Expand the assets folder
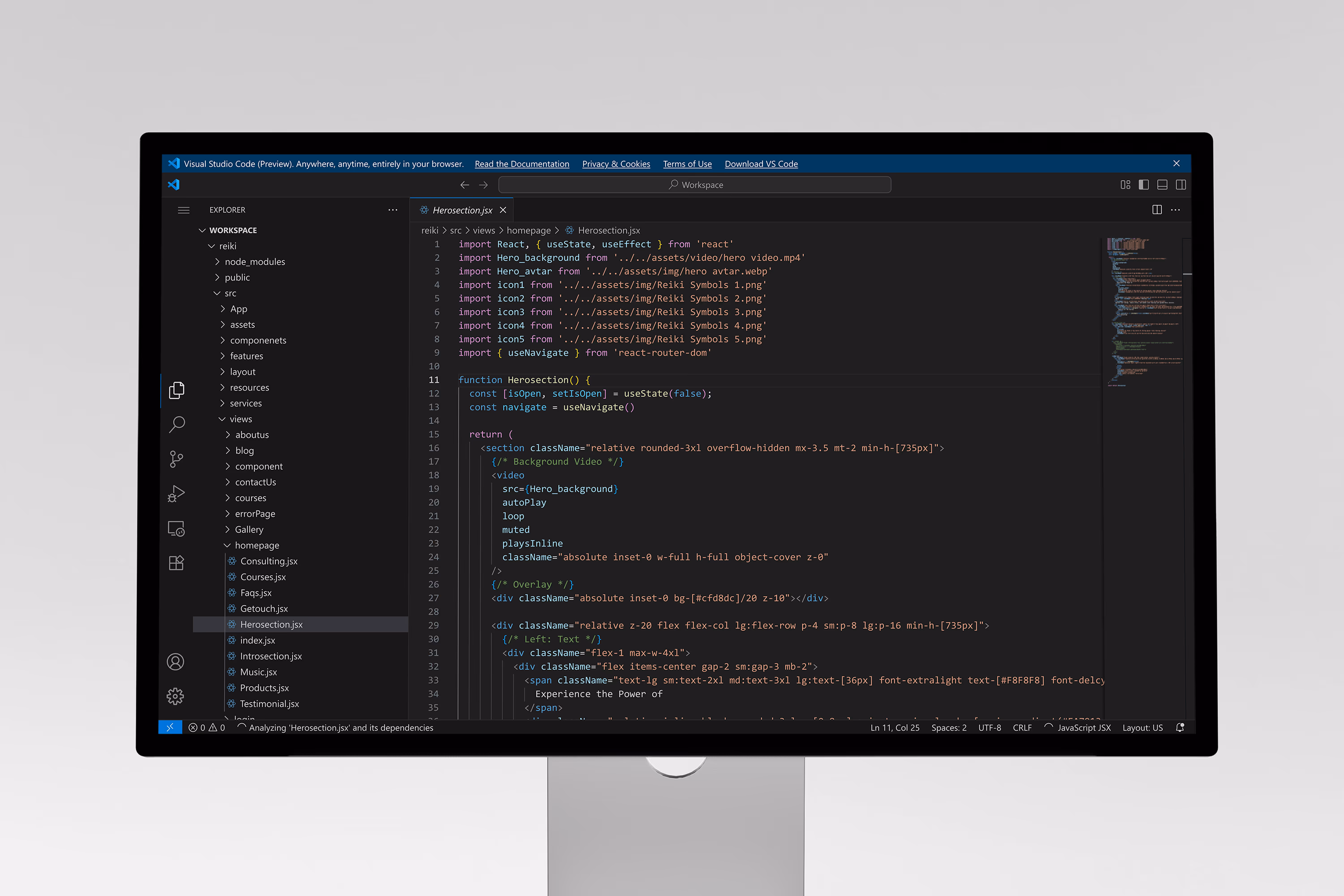This screenshot has height=896, width=1344. (x=242, y=325)
